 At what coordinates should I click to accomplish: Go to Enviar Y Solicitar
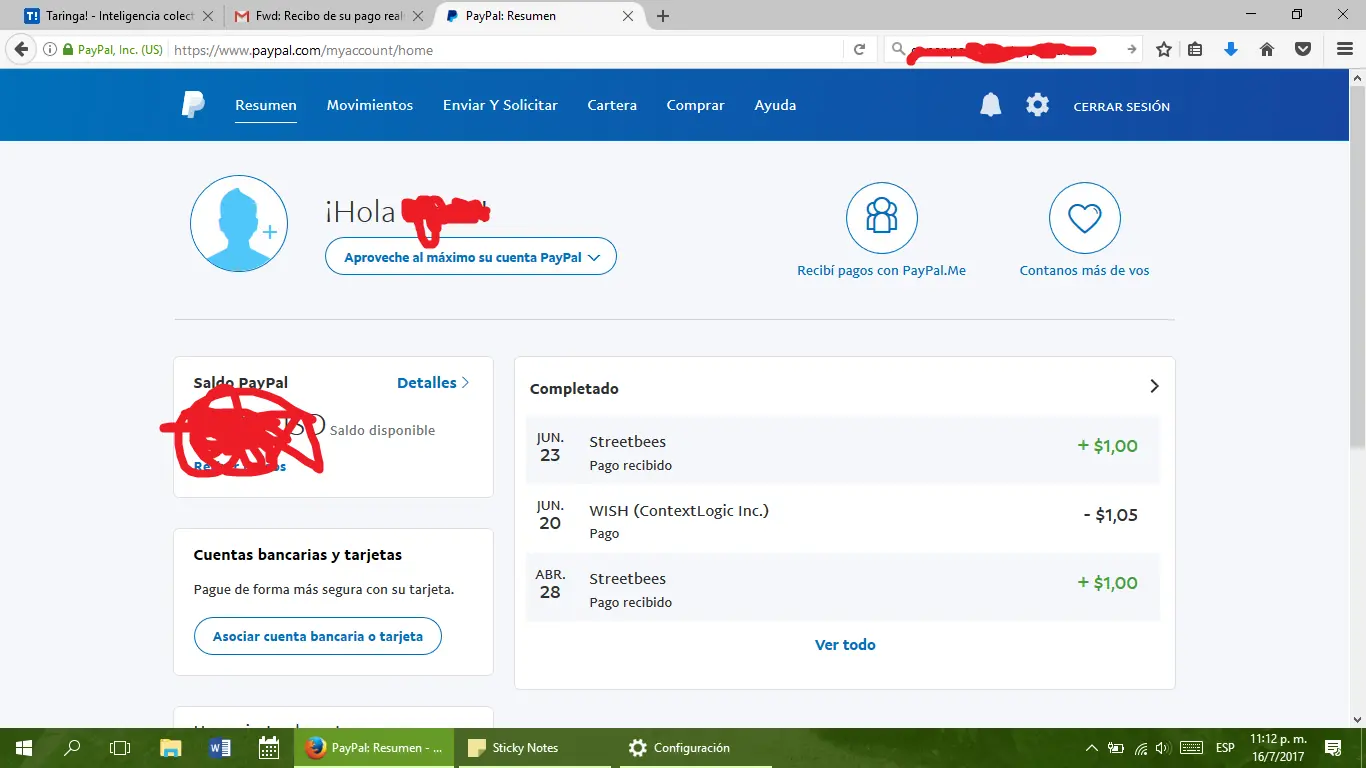(x=500, y=105)
